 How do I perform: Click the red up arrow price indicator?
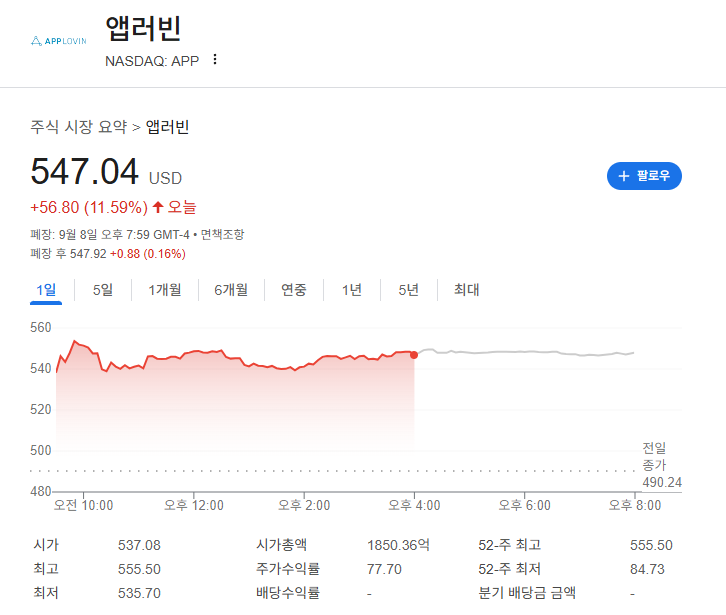tap(157, 208)
